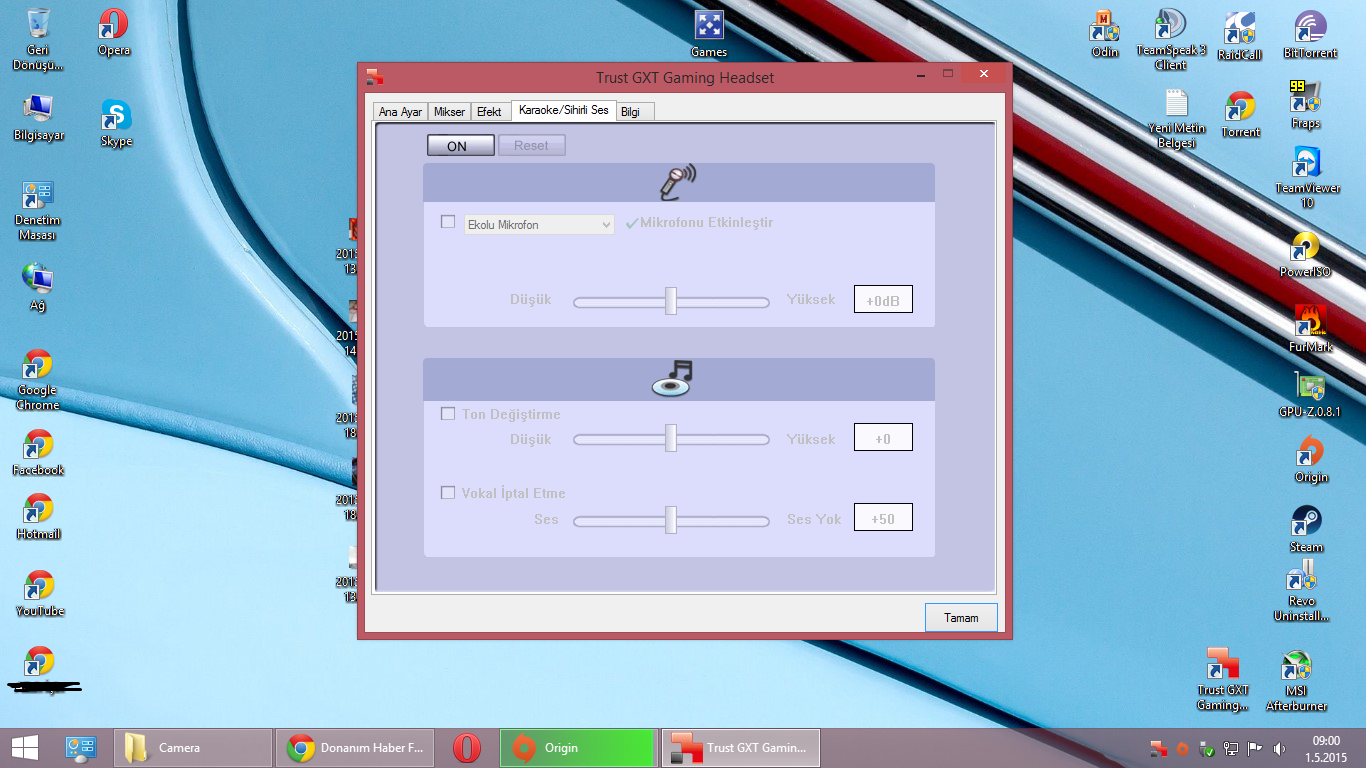Open the Steam desktop shortcut
The image size is (1366, 768).
coord(1306,529)
